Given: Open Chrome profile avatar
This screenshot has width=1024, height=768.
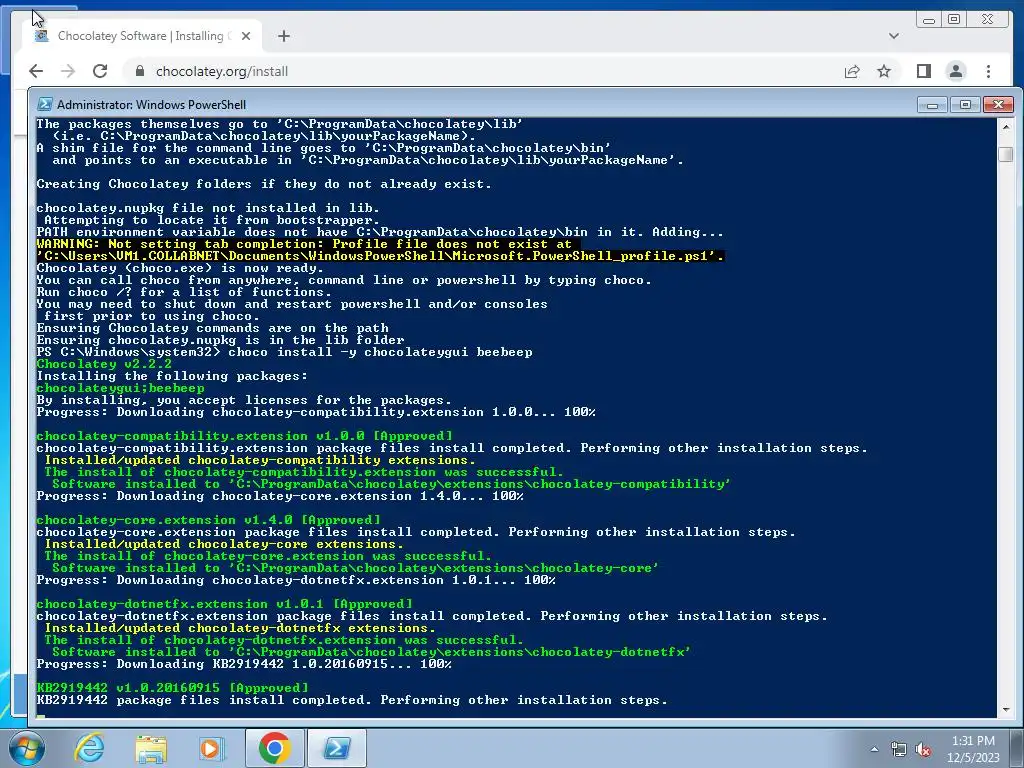Looking at the screenshot, I should [x=955, y=71].
